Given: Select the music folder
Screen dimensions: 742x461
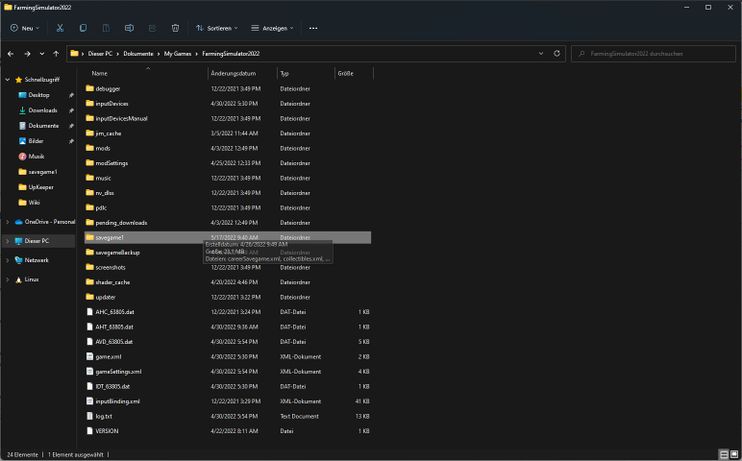Looking at the screenshot, I should click(103, 178).
